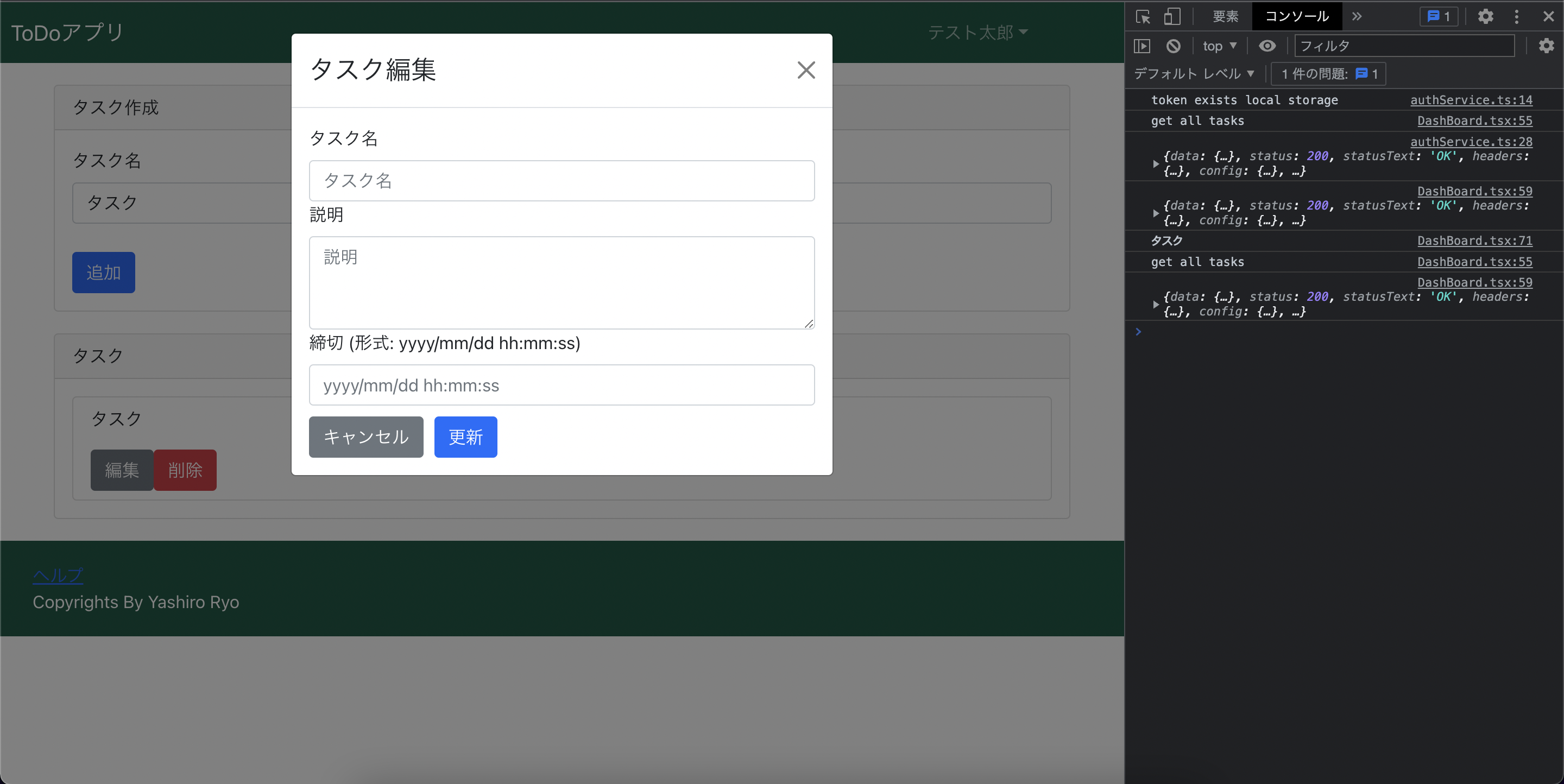Click the 削除 button on the task card
Image resolution: width=1564 pixels, height=784 pixels.
point(185,470)
